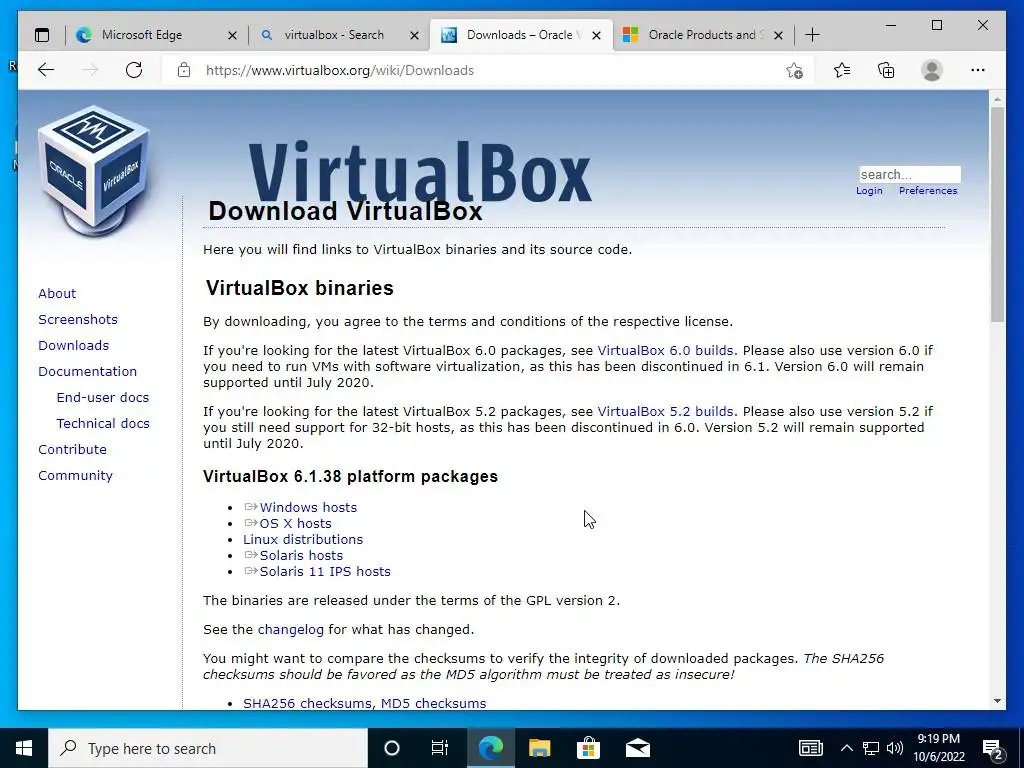Open the Community sidebar link
The height and width of the screenshot is (768, 1024).
(x=75, y=476)
